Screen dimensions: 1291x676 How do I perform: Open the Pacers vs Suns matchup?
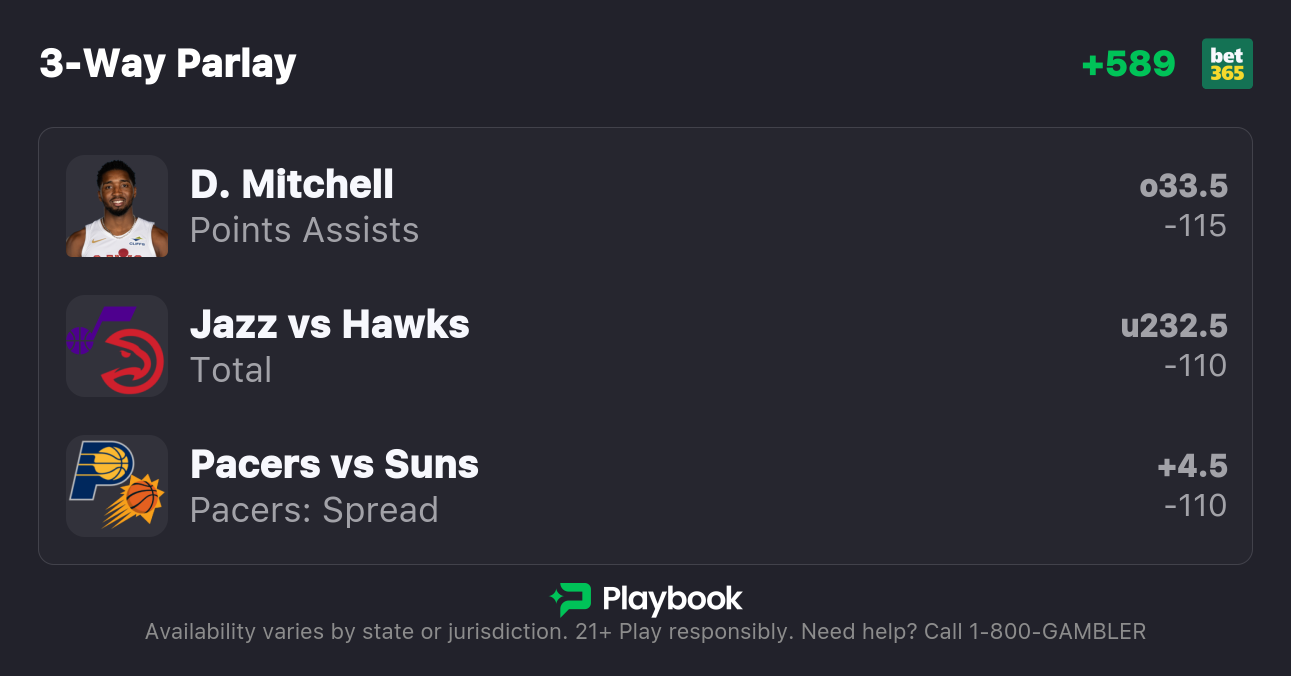pyautogui.click(x=334, y=464)
